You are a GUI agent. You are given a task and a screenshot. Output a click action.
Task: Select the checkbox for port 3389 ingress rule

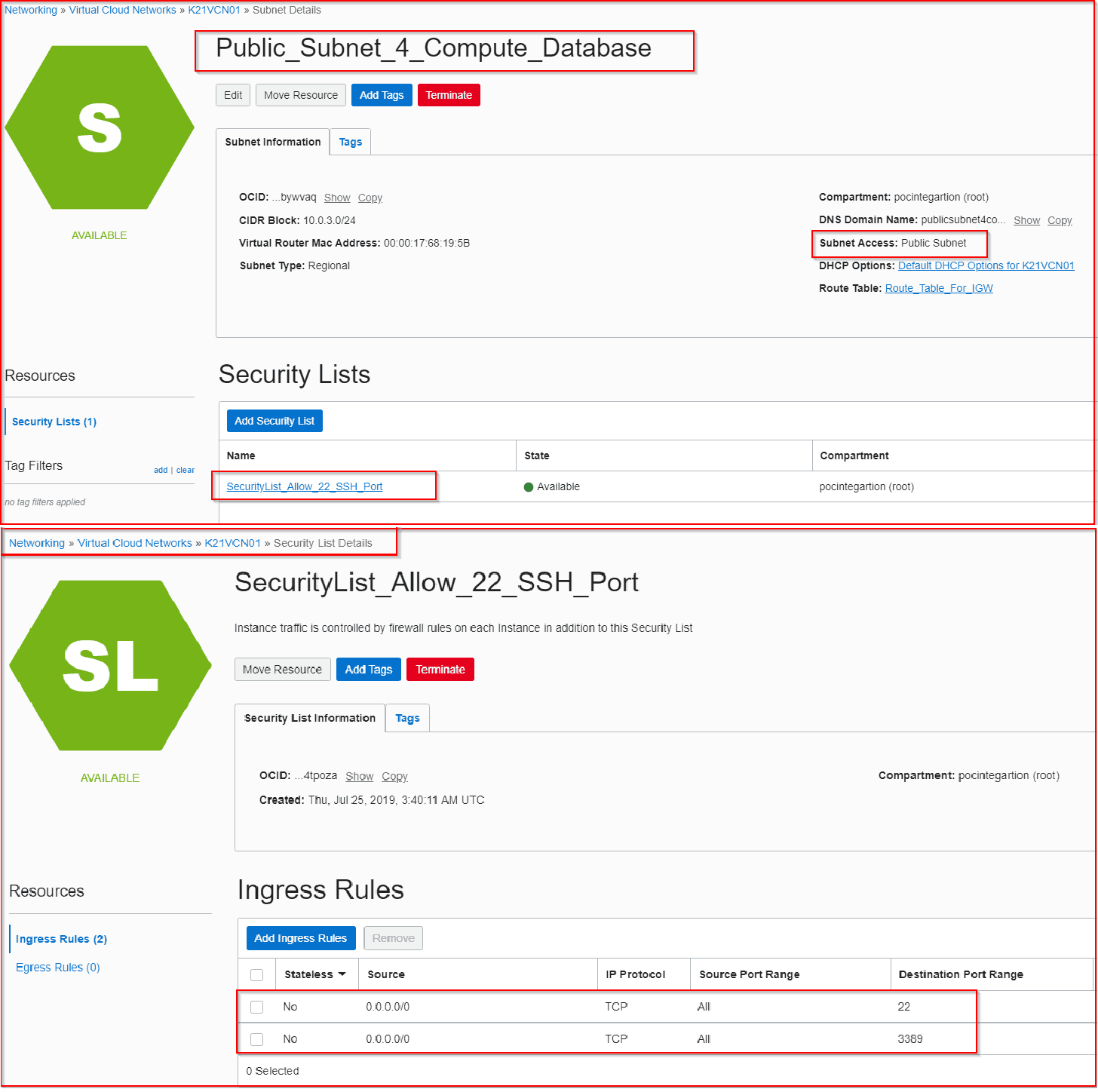pyautogui.click(x=256, y=1038)
